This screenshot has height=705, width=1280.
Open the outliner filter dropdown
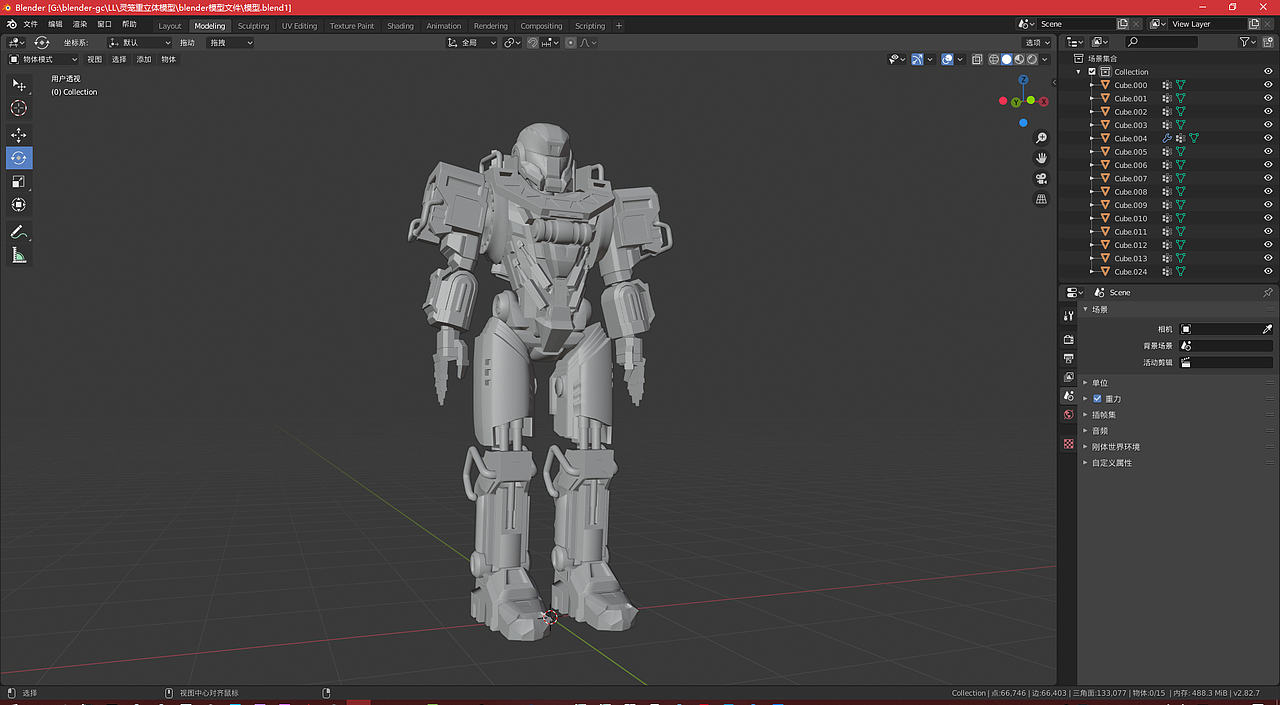1248,42
